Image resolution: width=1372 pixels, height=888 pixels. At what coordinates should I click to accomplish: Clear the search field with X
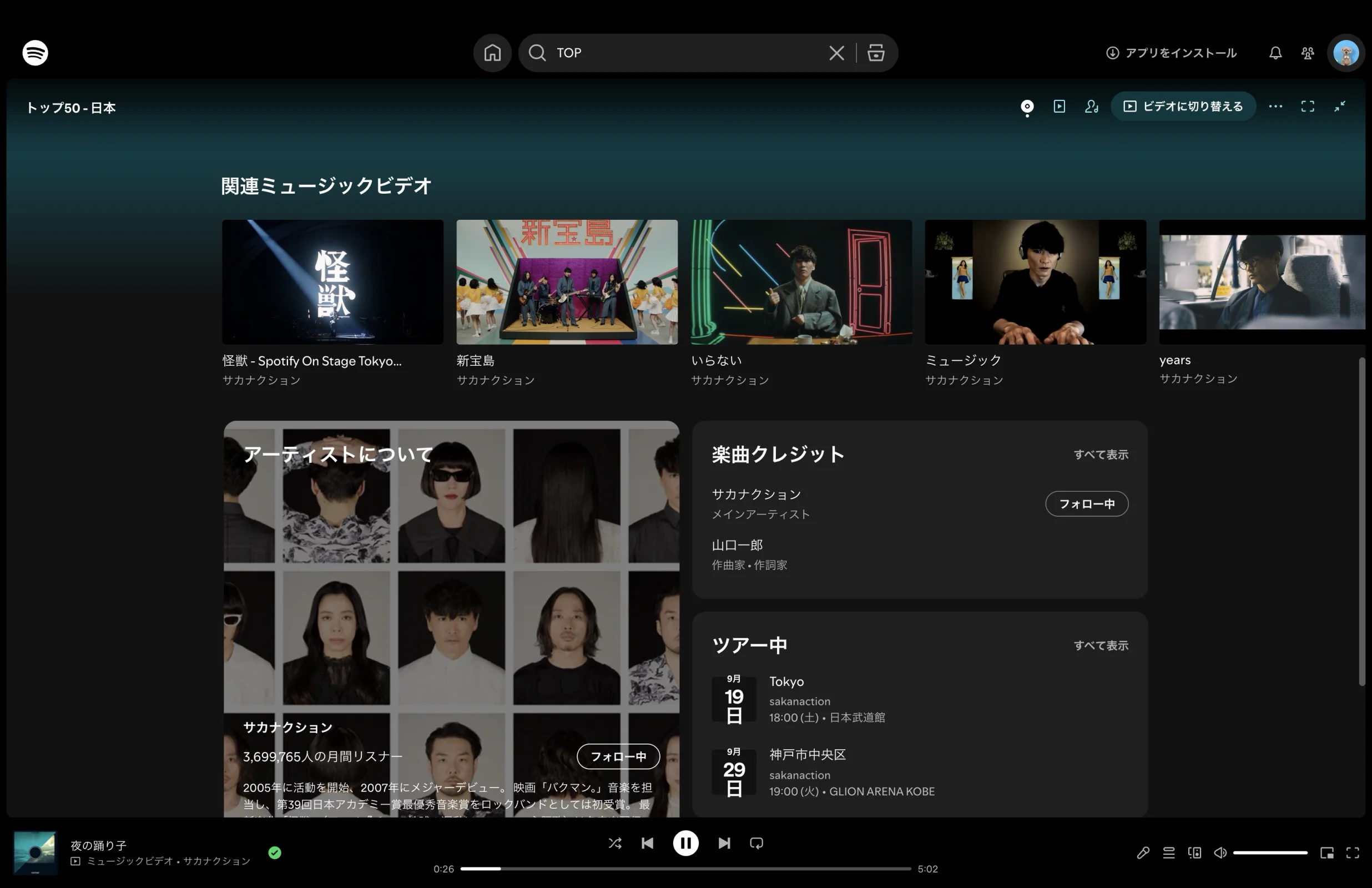click(x=836, y=53)
